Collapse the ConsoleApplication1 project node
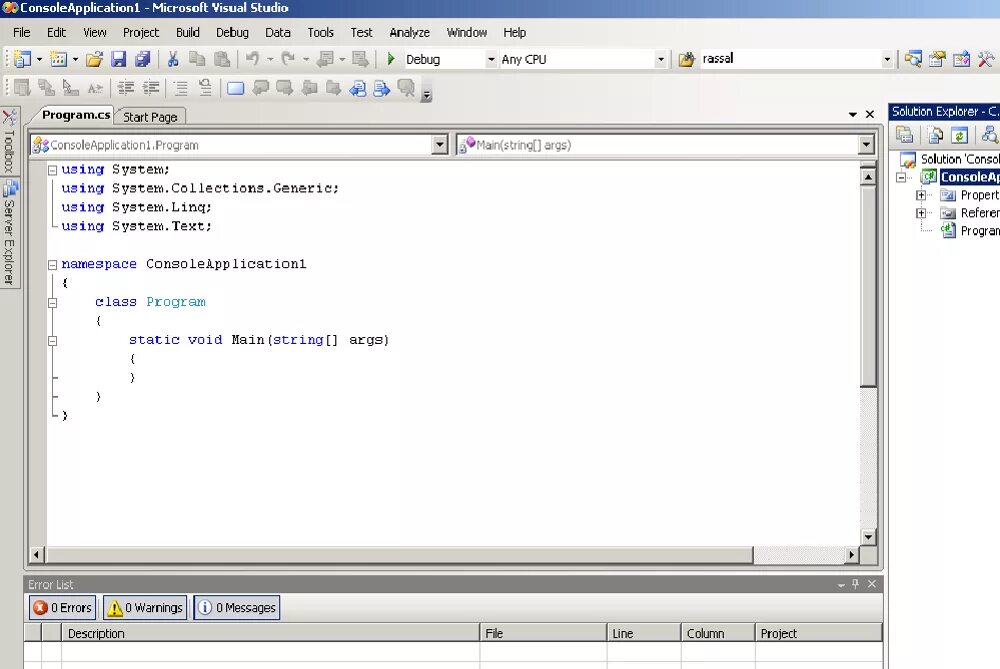This screenshot has width=1000, height=669. (901, 177)
